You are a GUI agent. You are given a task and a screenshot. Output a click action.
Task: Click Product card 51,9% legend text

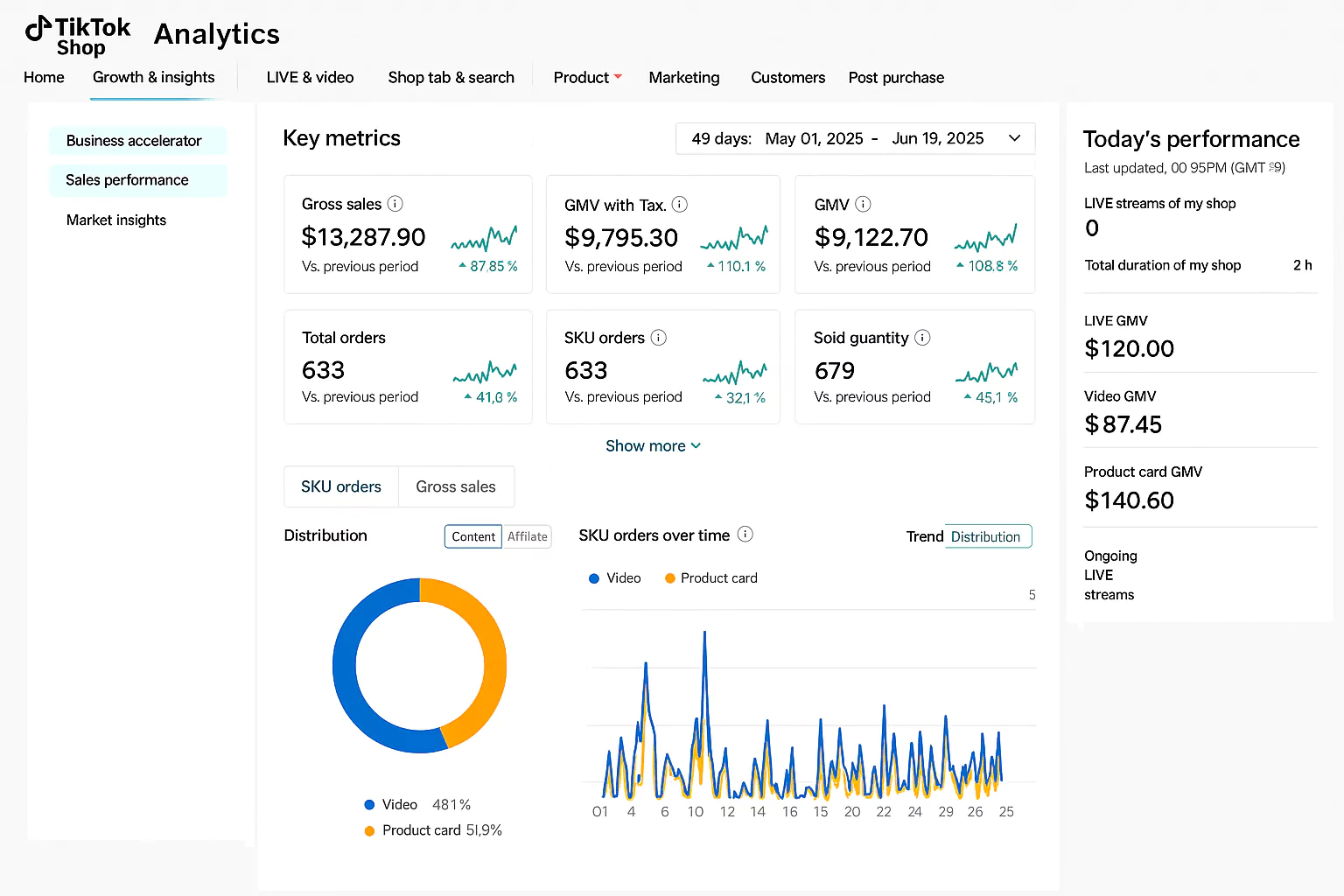point(442,830)
